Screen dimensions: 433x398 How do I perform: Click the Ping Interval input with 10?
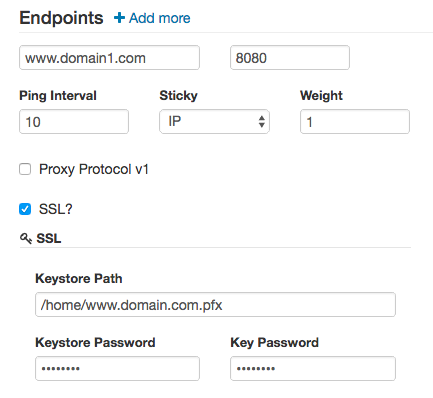[74, 122]
